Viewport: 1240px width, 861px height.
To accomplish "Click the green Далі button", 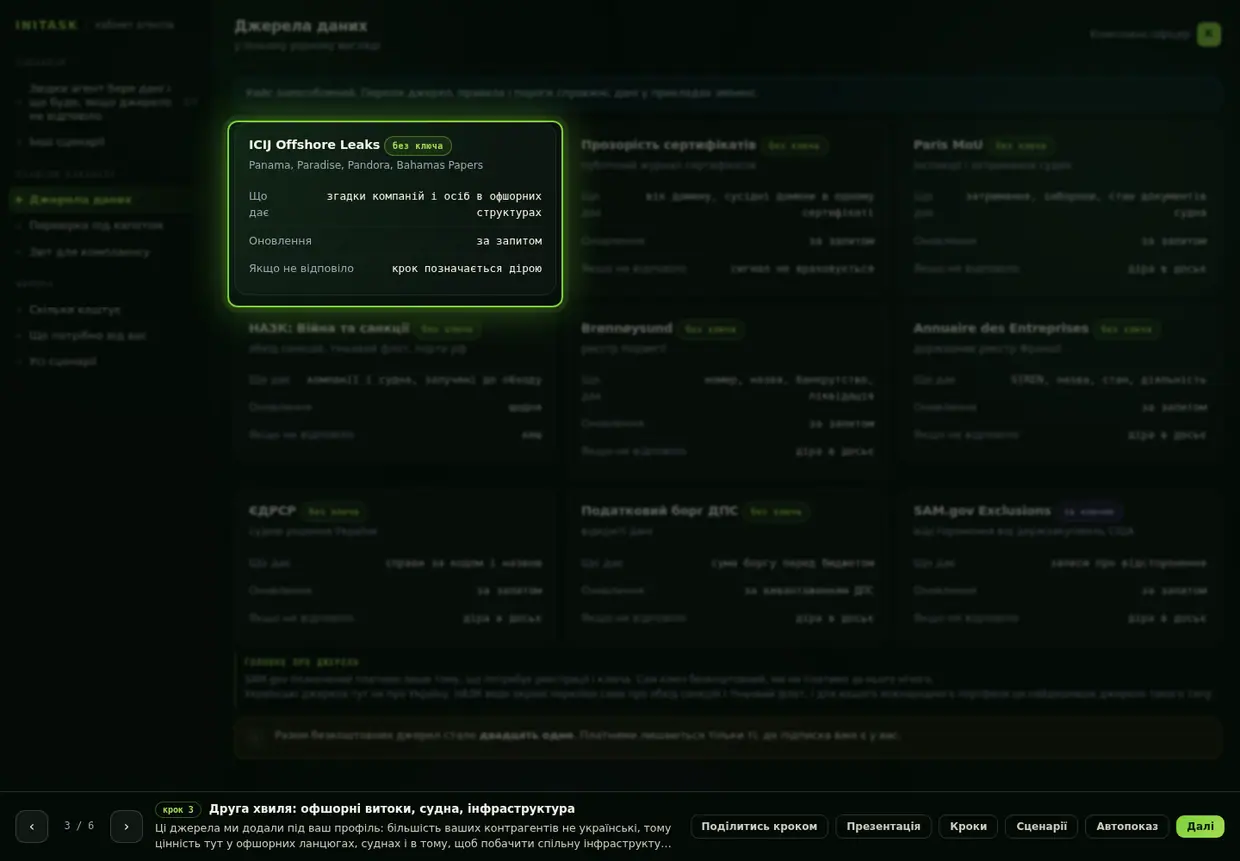I will tap(1200, 826).
